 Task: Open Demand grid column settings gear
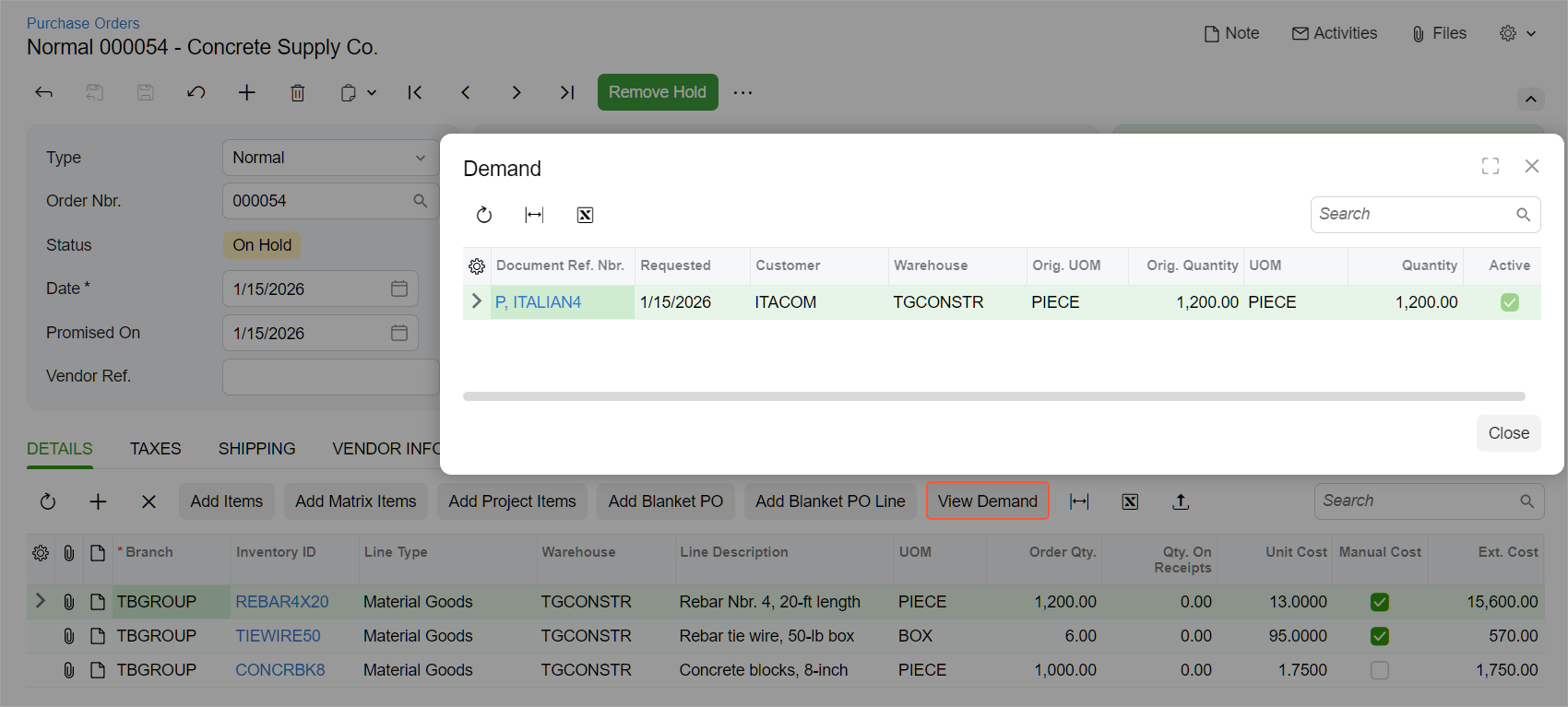click(x=477, y=266)
